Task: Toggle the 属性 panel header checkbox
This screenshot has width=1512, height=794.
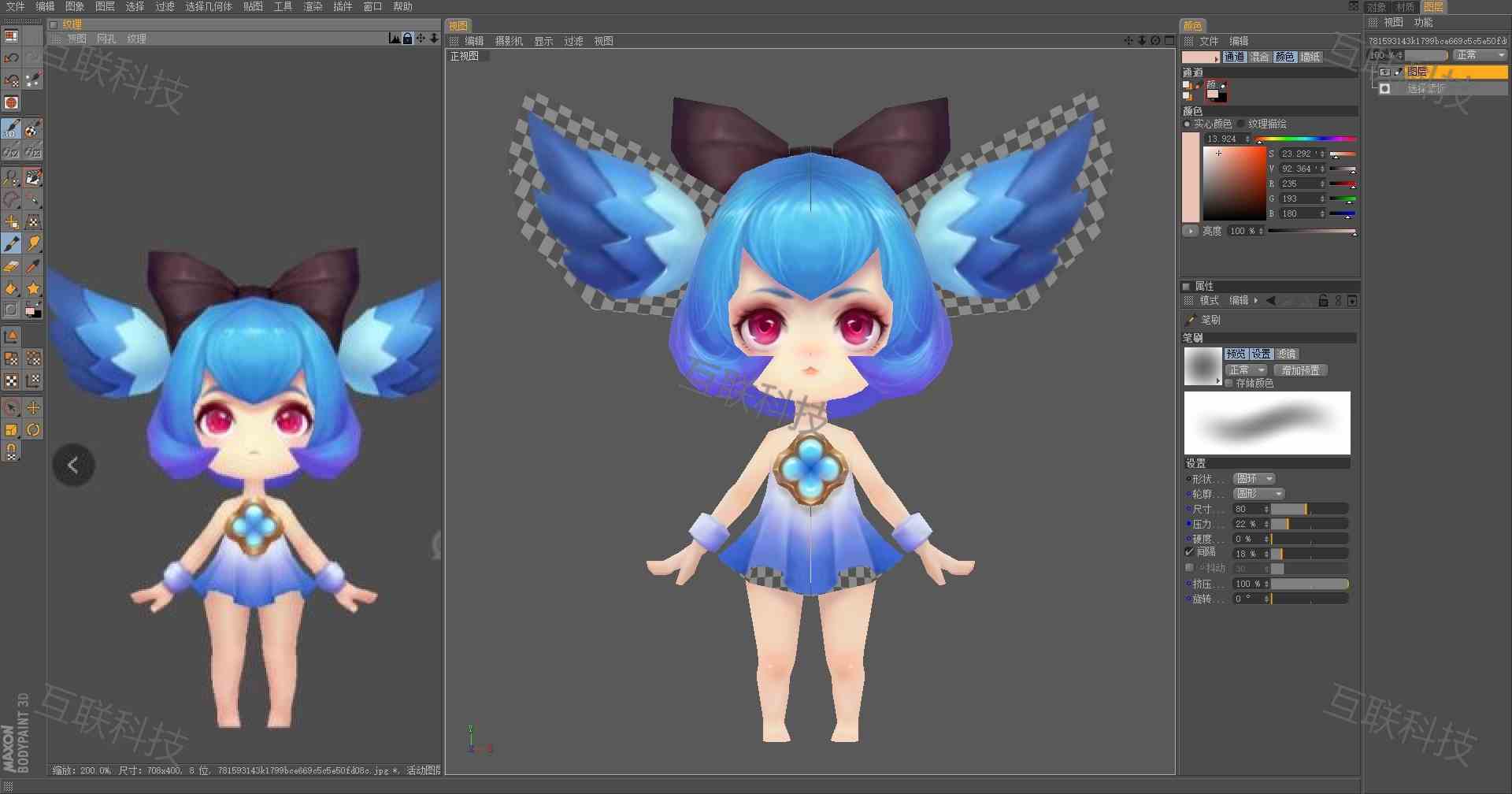Action: pyautogui.click(x=1186, y=286)
